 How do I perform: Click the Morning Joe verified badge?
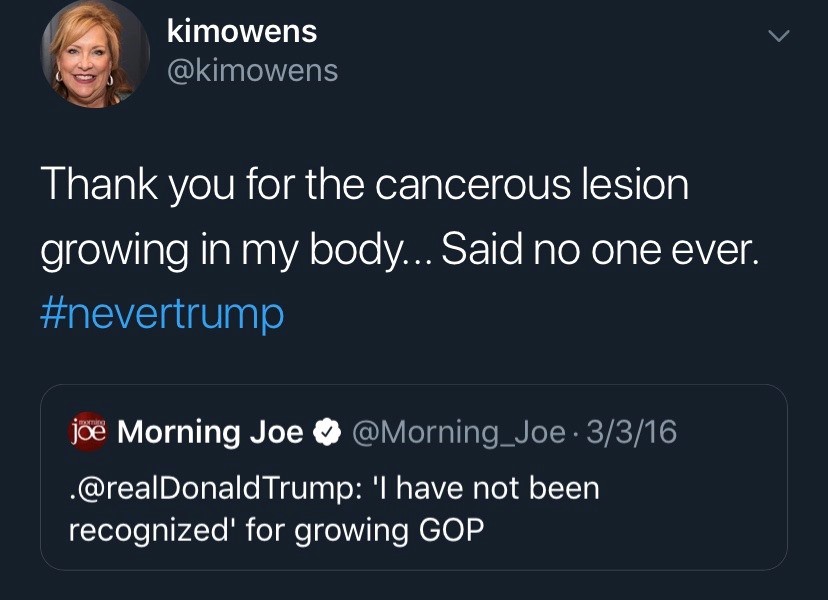tap(328, 433)
